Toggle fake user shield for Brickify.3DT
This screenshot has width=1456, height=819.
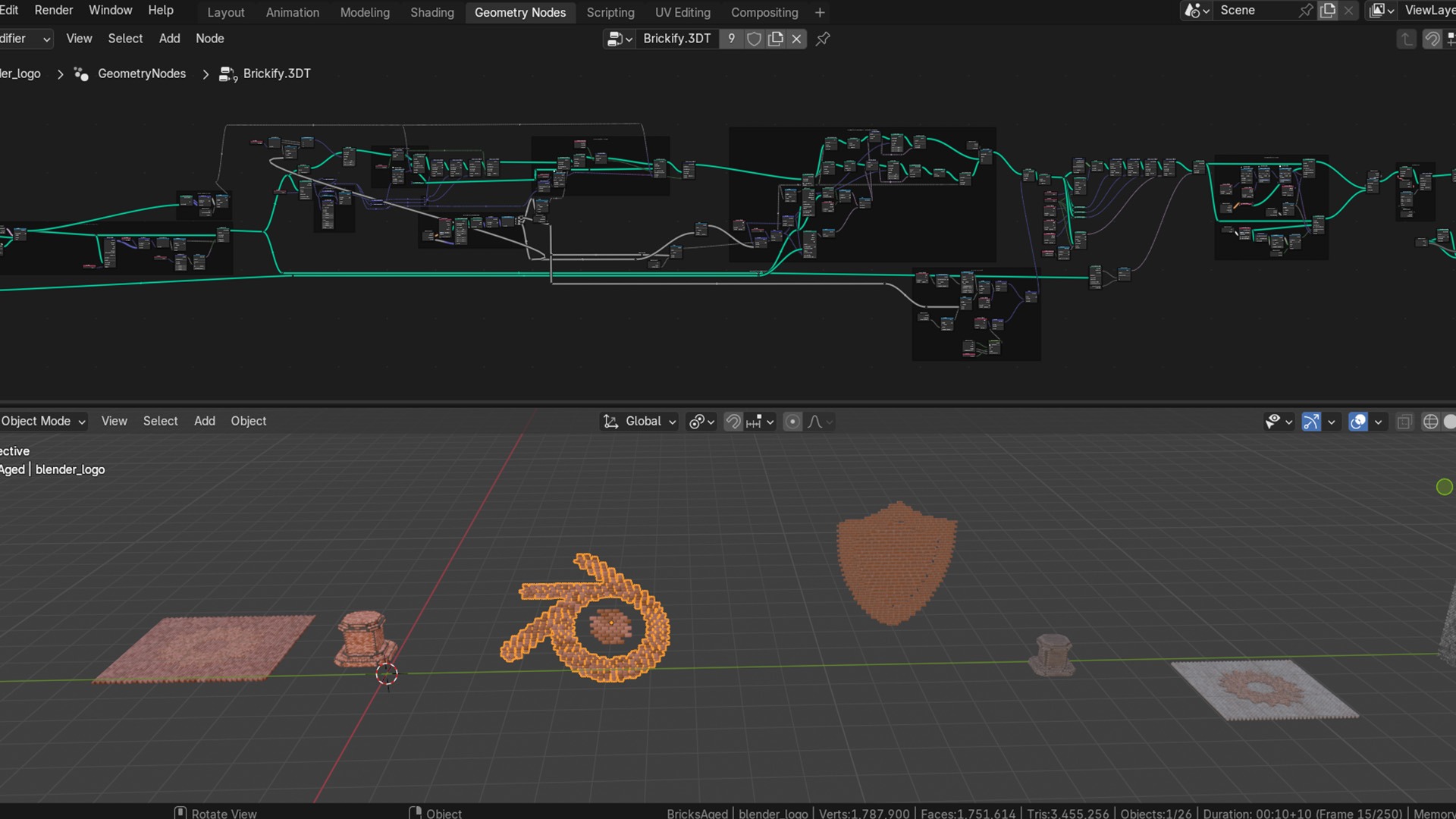coord(754,39)
